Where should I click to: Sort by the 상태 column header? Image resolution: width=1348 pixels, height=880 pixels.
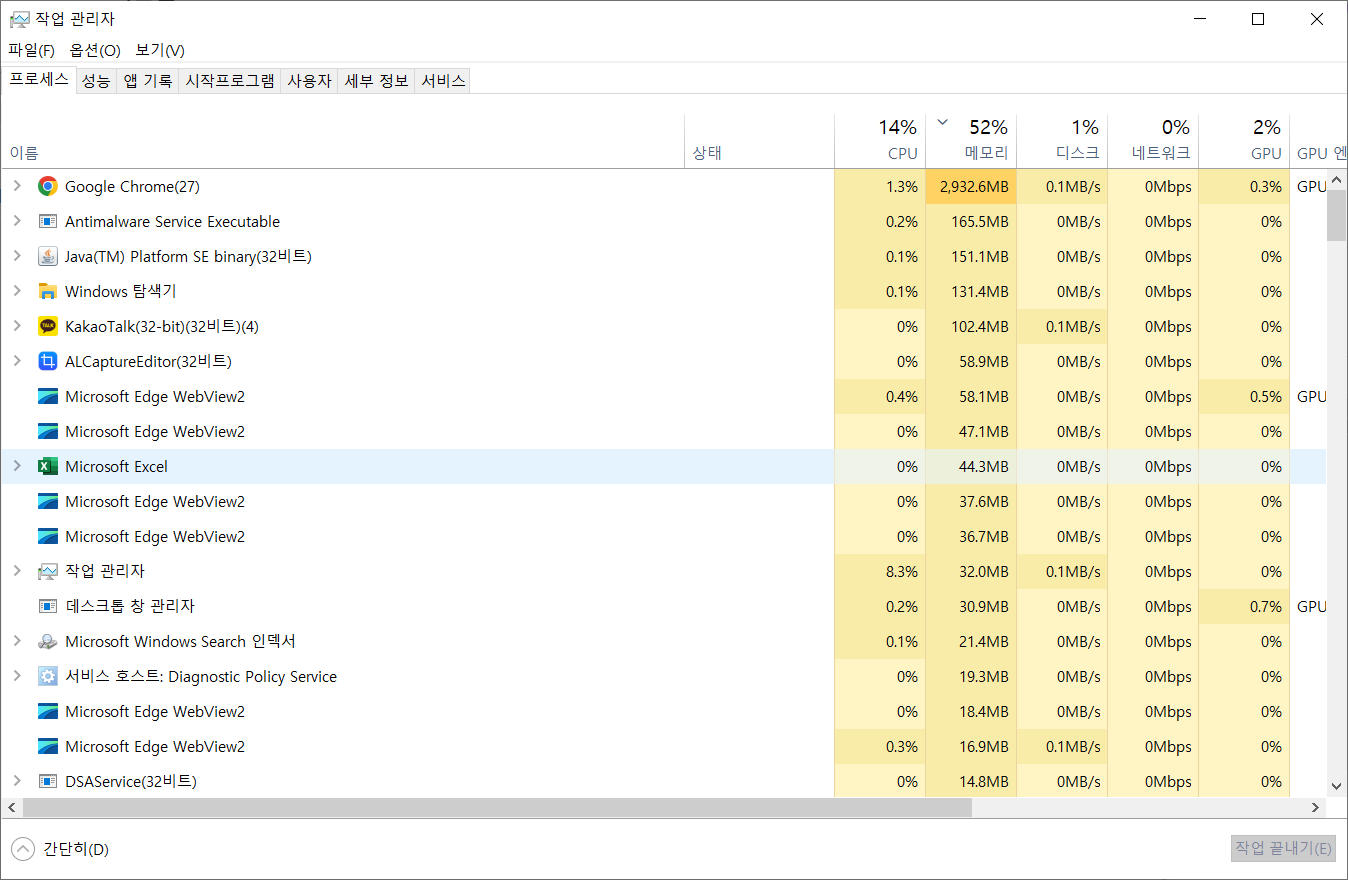coord(759,141)
